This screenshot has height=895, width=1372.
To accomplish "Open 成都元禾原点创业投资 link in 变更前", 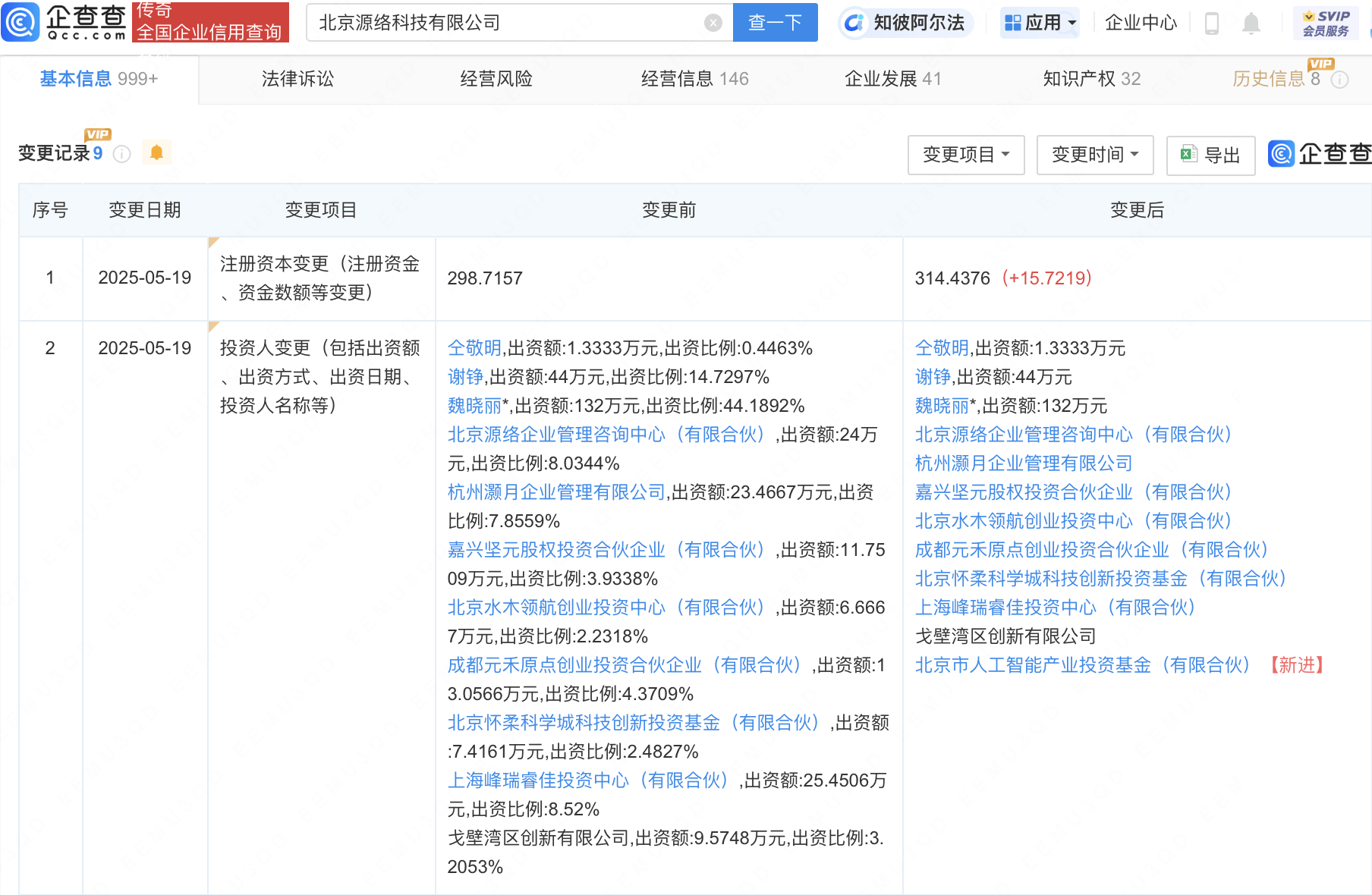I will click(628, 665).
